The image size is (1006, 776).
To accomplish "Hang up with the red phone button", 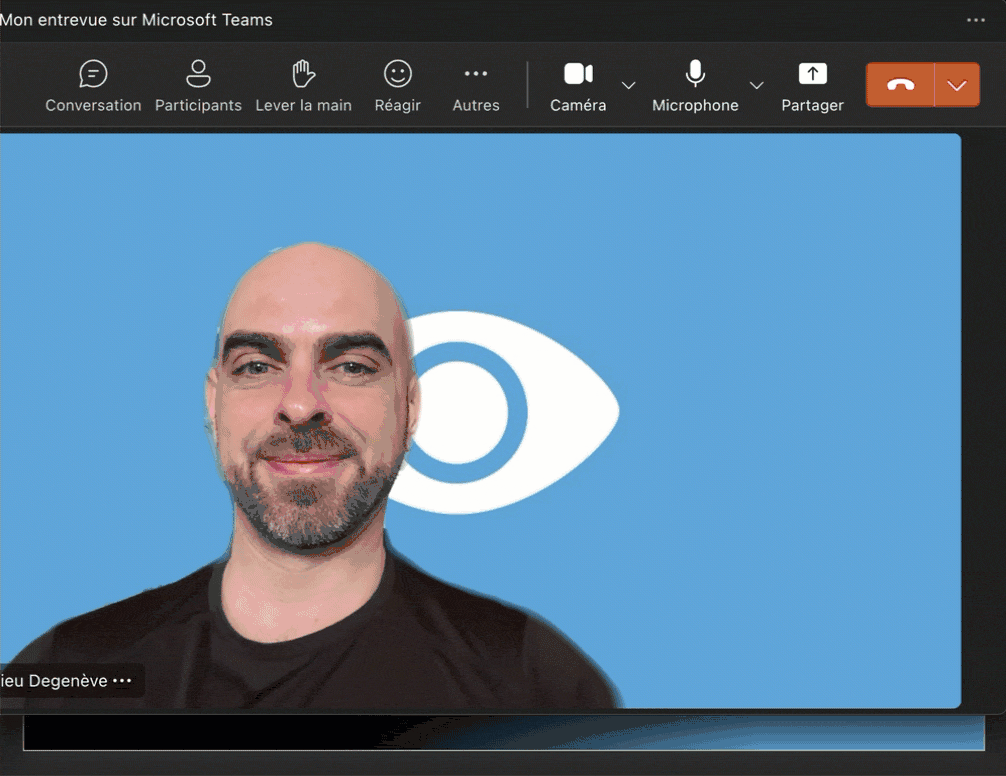I will (900, 85).
